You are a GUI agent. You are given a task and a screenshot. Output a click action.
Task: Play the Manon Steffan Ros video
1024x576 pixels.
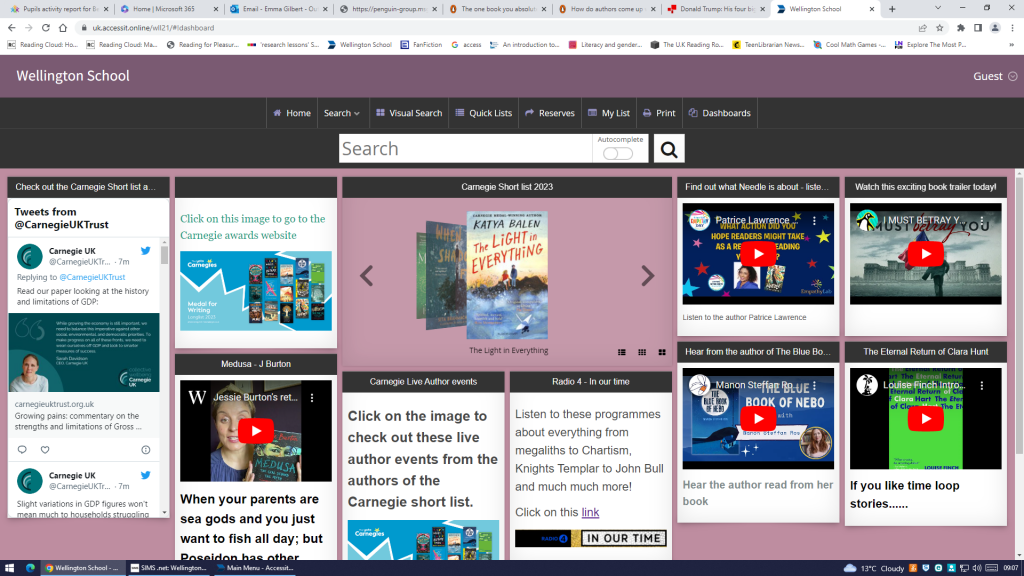click(x=758, y=419)
